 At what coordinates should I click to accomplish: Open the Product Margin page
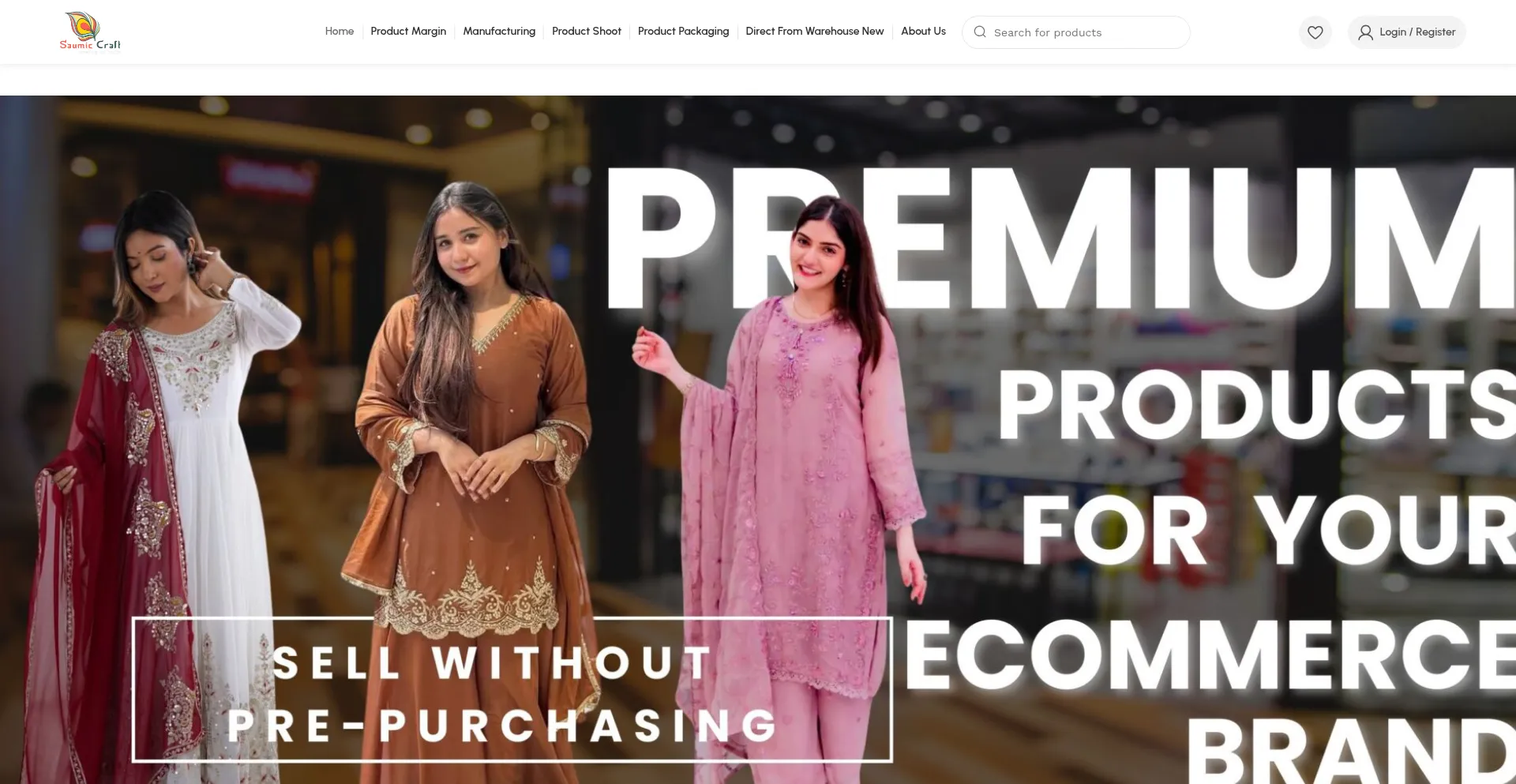point(408,32)
